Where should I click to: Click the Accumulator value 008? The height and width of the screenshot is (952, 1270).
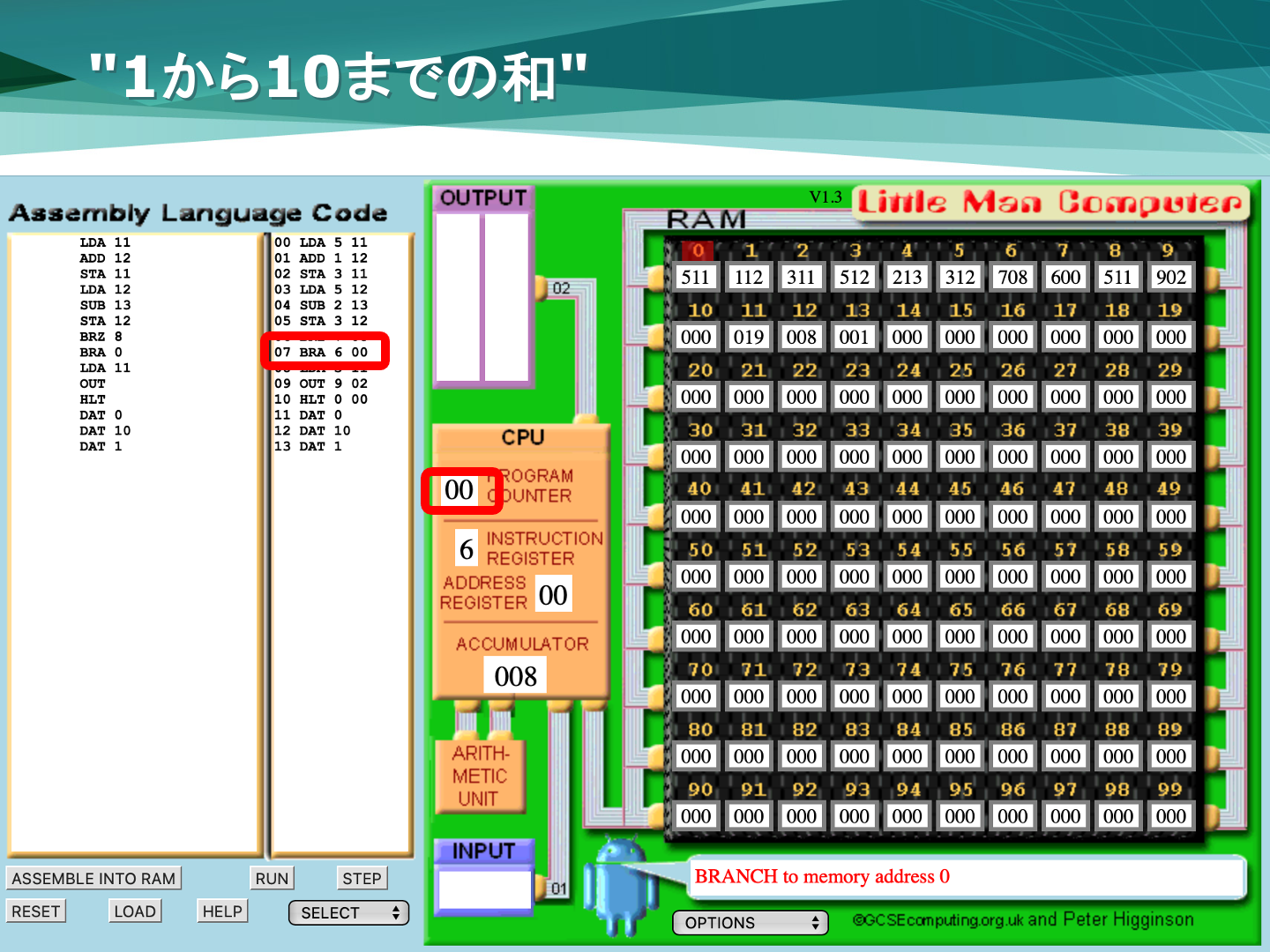click(x=515, y=676)
